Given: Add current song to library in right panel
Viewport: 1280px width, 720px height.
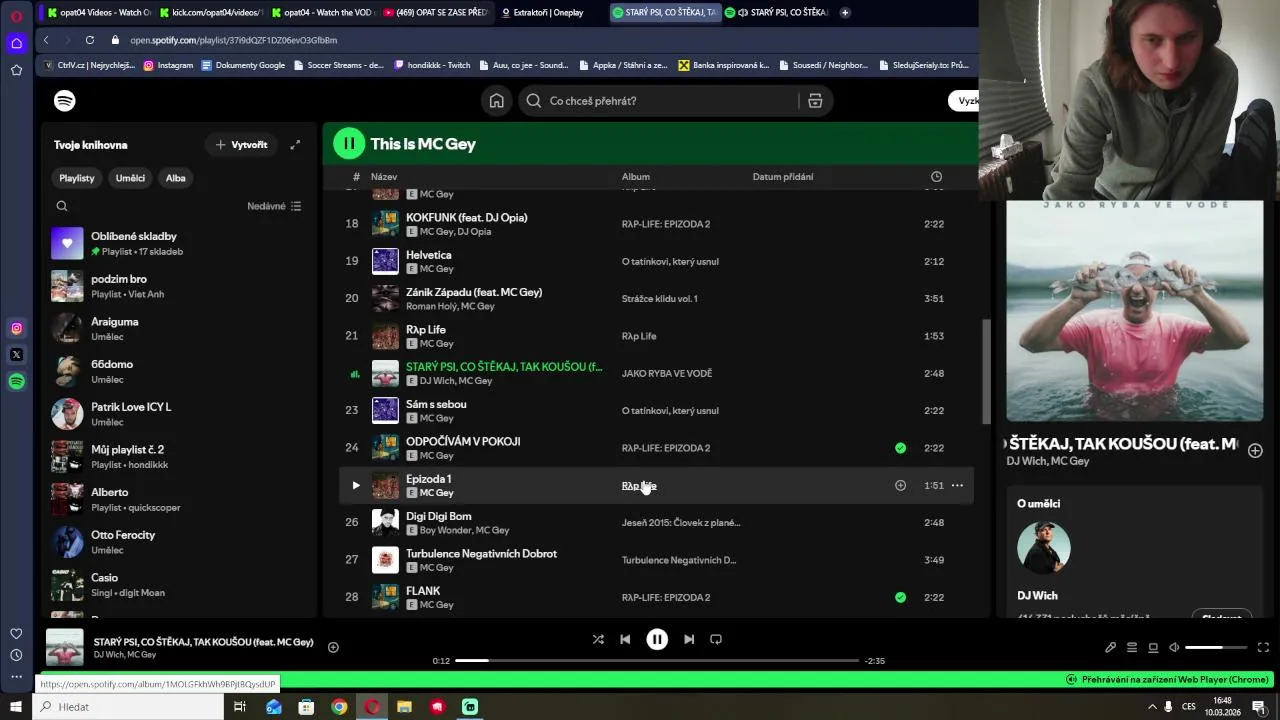Looking at the screenshot, I should (1255, 451).
